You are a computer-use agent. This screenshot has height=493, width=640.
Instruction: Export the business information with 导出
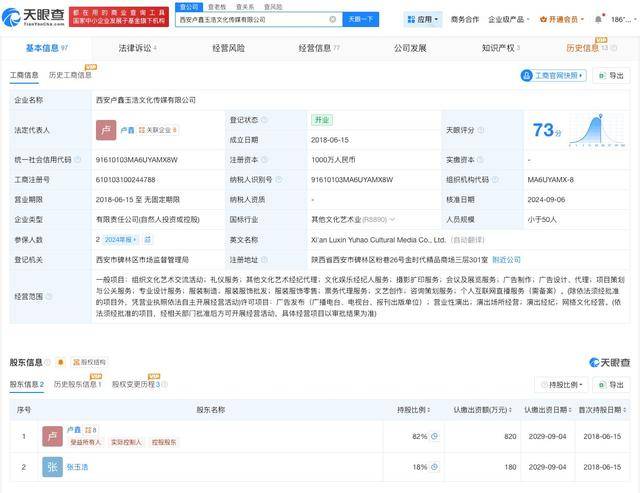(610, 75)
